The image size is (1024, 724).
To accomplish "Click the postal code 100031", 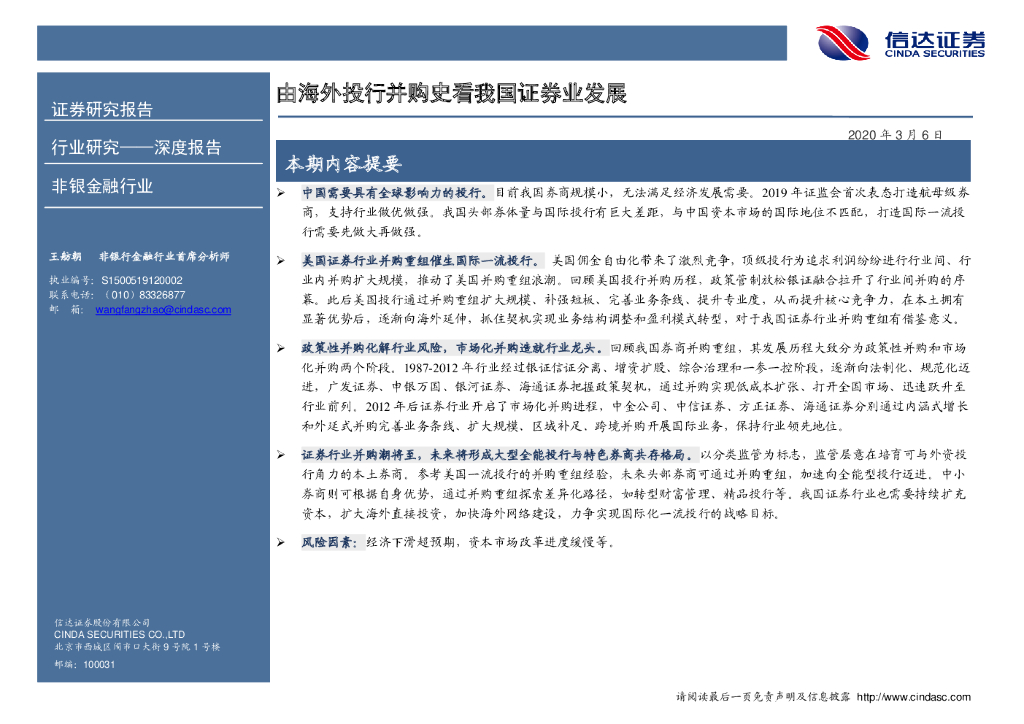I will tap(99, 665).
